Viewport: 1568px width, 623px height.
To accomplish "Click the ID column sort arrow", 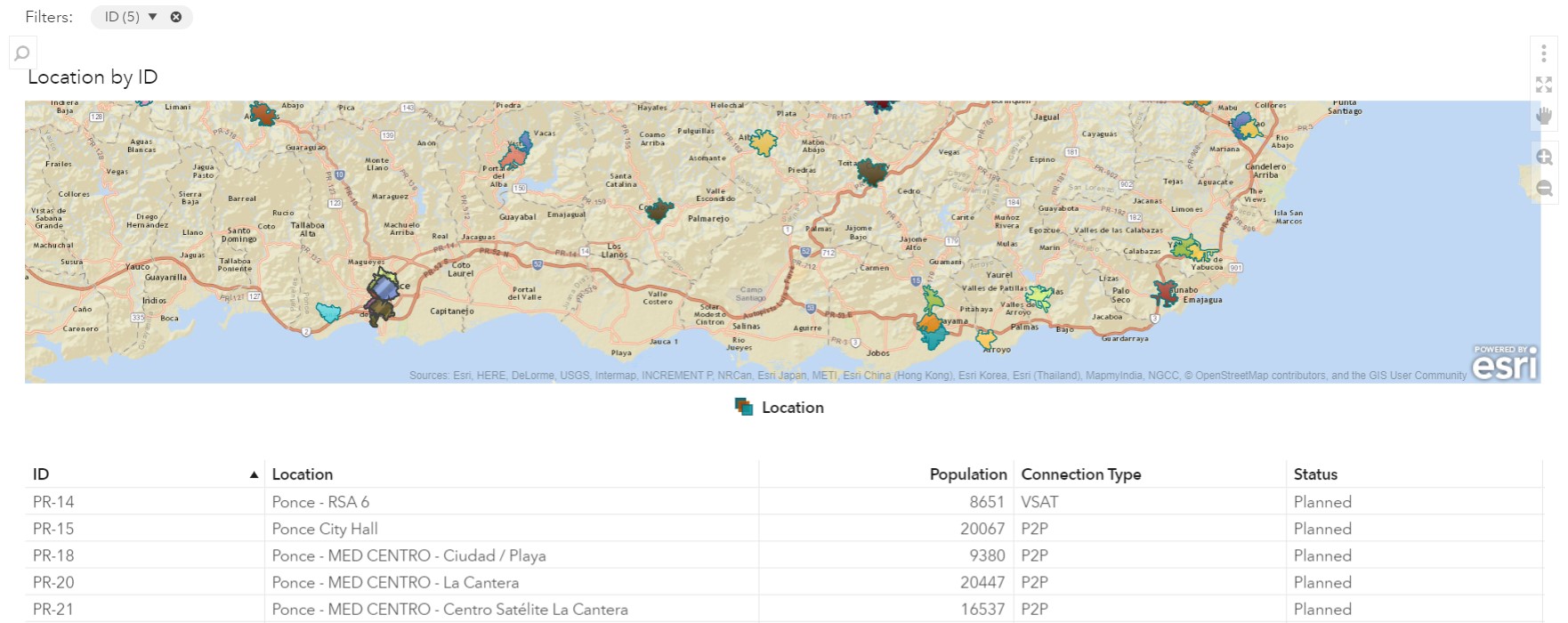I will 254,475.
